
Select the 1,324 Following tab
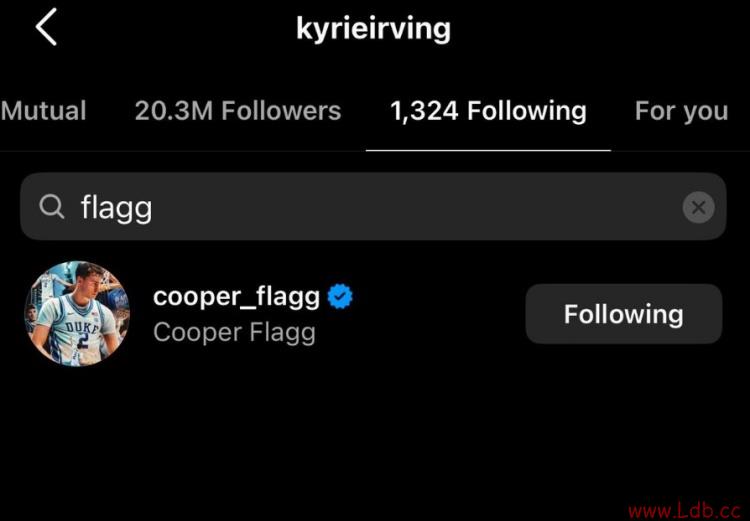point(488,111)
